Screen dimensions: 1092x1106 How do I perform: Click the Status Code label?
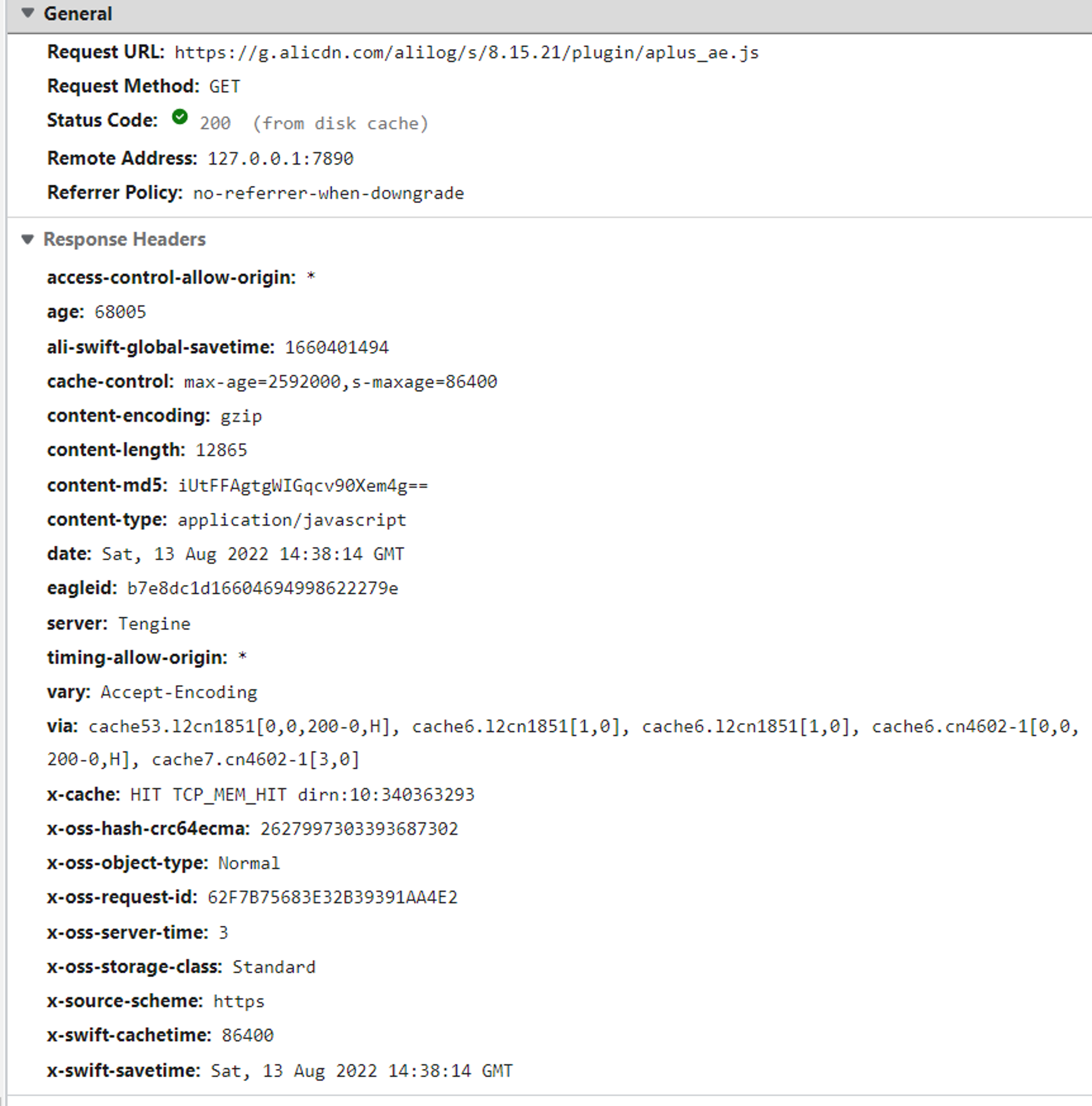[x=102, y=120]
